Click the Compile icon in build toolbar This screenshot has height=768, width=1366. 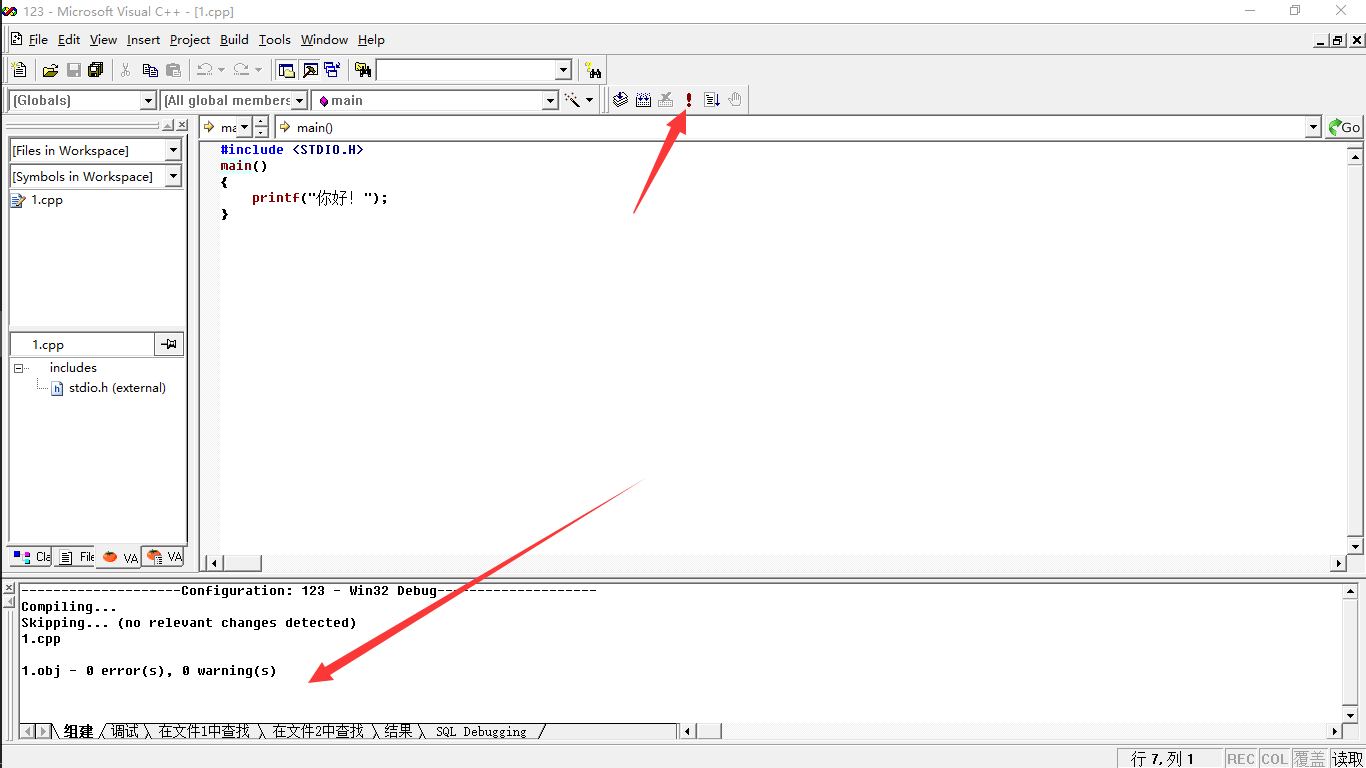click(x=620, y=100)
